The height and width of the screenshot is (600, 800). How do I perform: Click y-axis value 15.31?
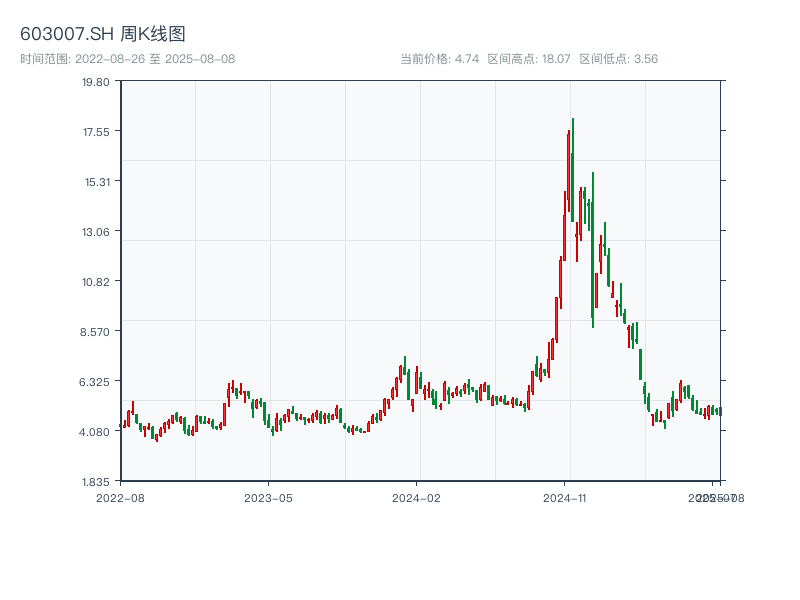[x=97, y=182]
